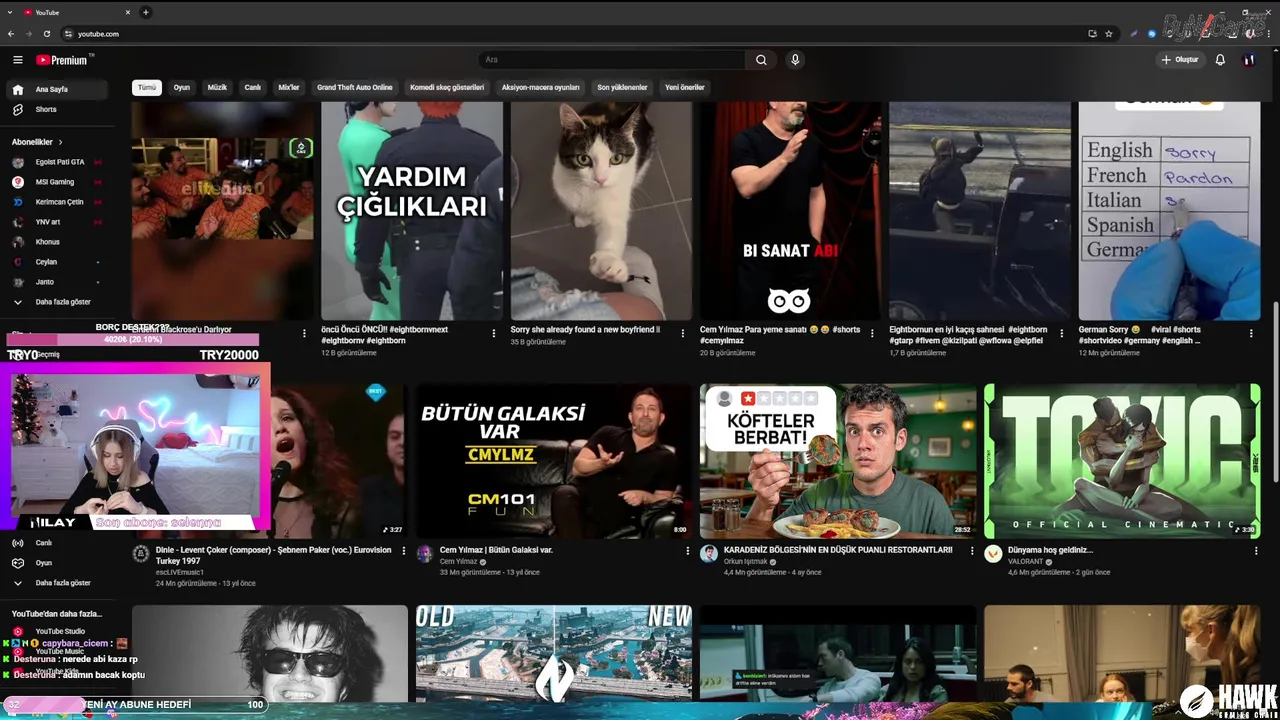Select Grand Theft Auto Online chip

pos(355,87)
